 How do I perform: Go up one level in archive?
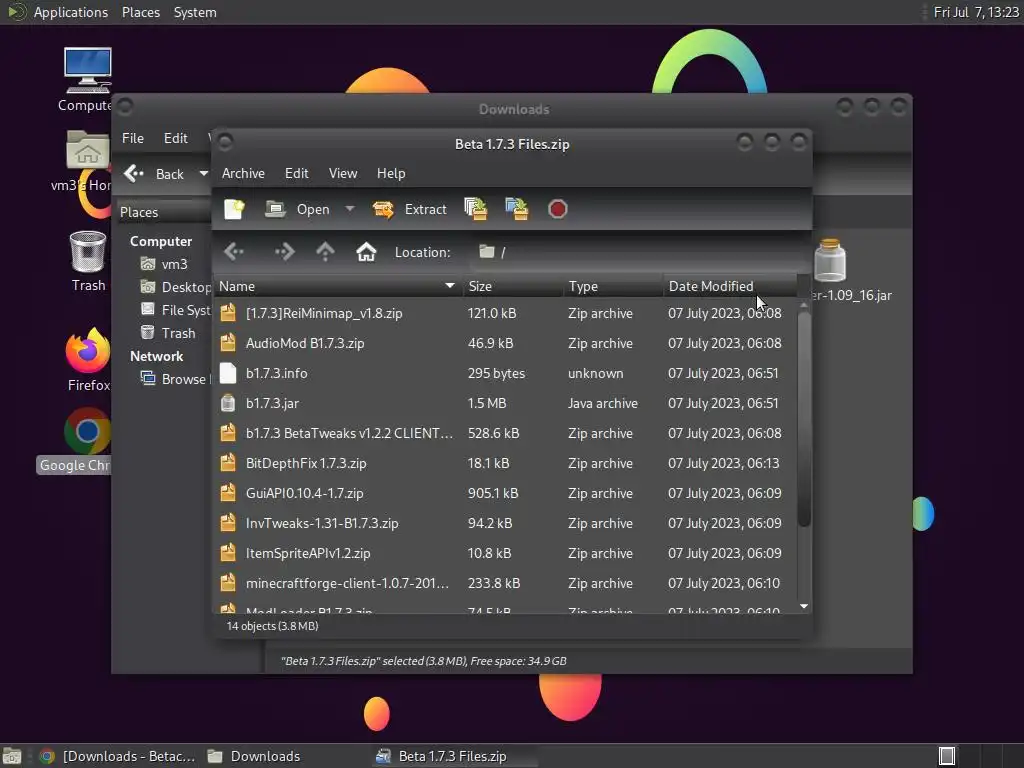point(325,251)
